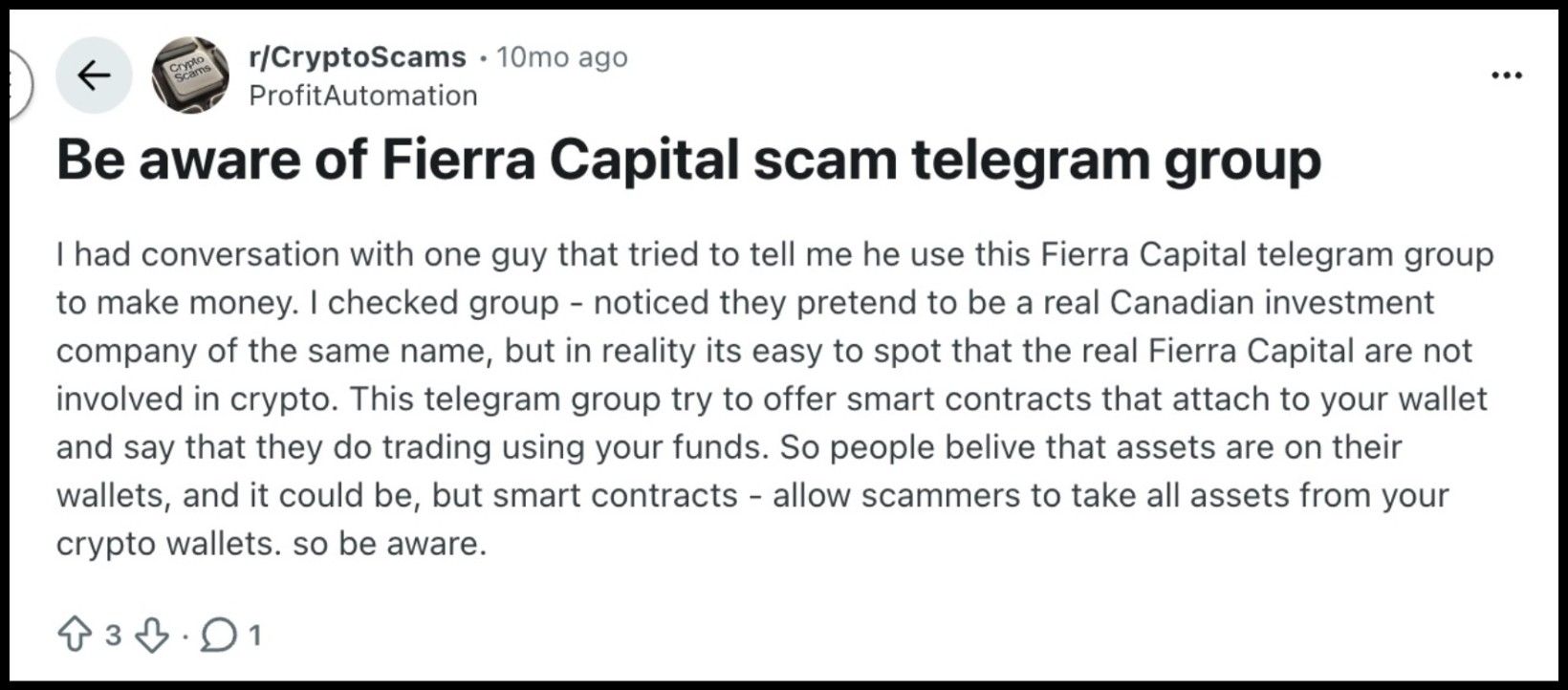This screenshot has width=1568, height=690.
Task: Open post actions from the ellipsis control
Action: (1506, 74)
